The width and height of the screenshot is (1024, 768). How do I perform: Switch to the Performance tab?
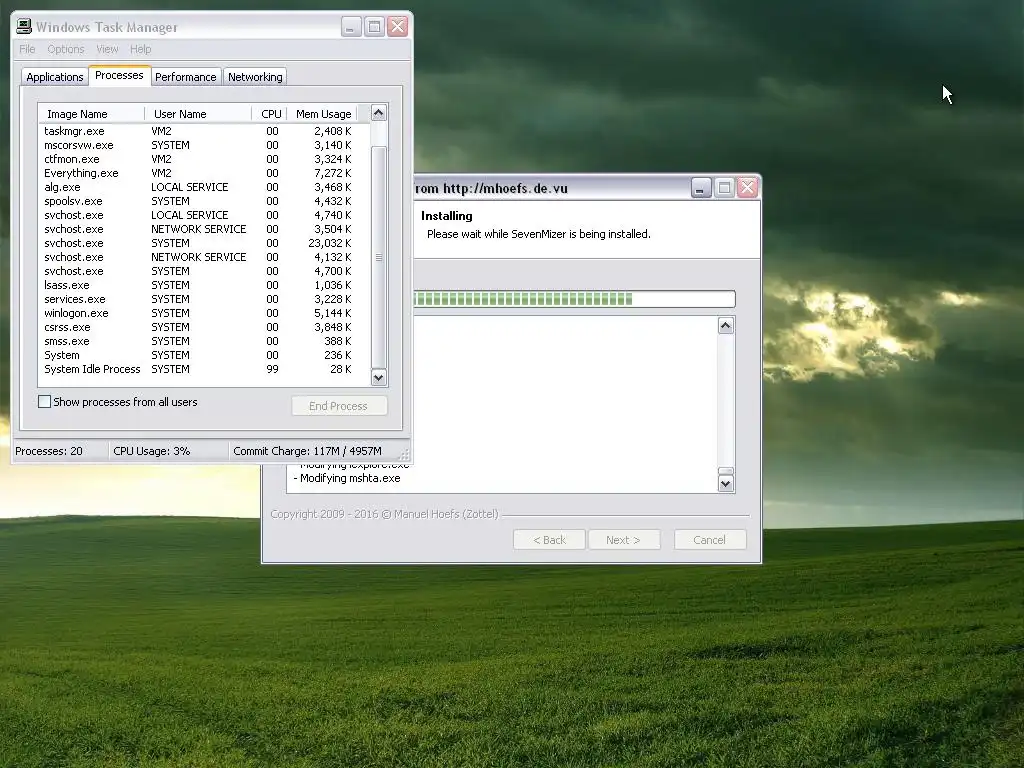[x=185, y=77]
